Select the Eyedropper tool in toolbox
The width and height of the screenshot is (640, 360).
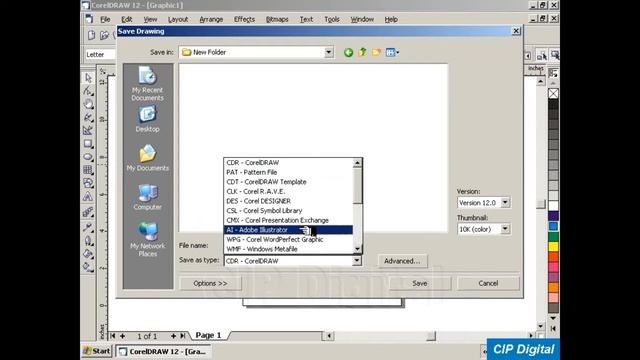(x=88, y=227)
